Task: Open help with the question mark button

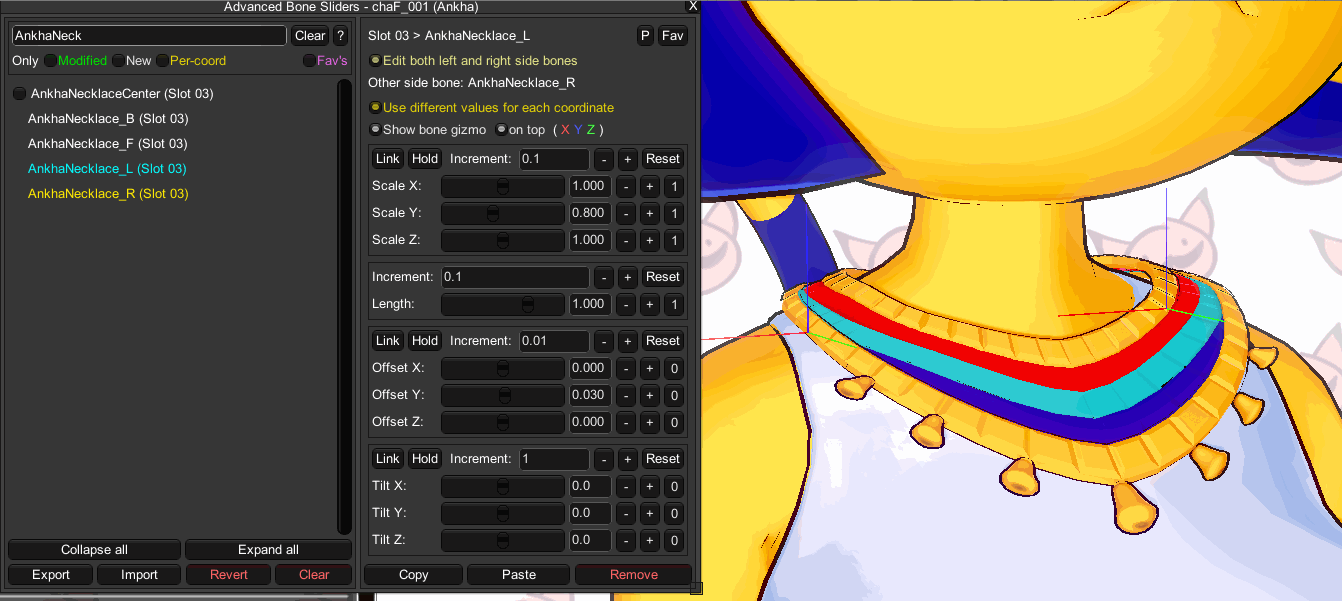Action: [340, 35]
